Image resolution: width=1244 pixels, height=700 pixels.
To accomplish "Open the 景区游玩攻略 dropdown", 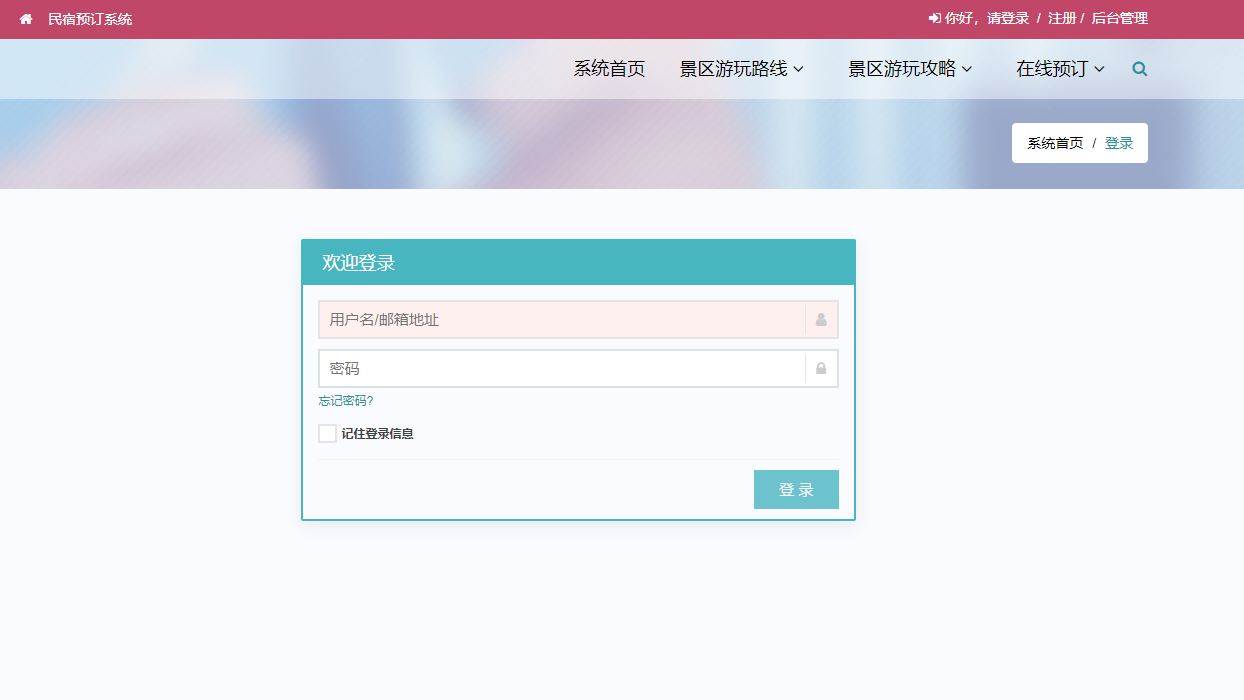I will [x=910, y=69].
